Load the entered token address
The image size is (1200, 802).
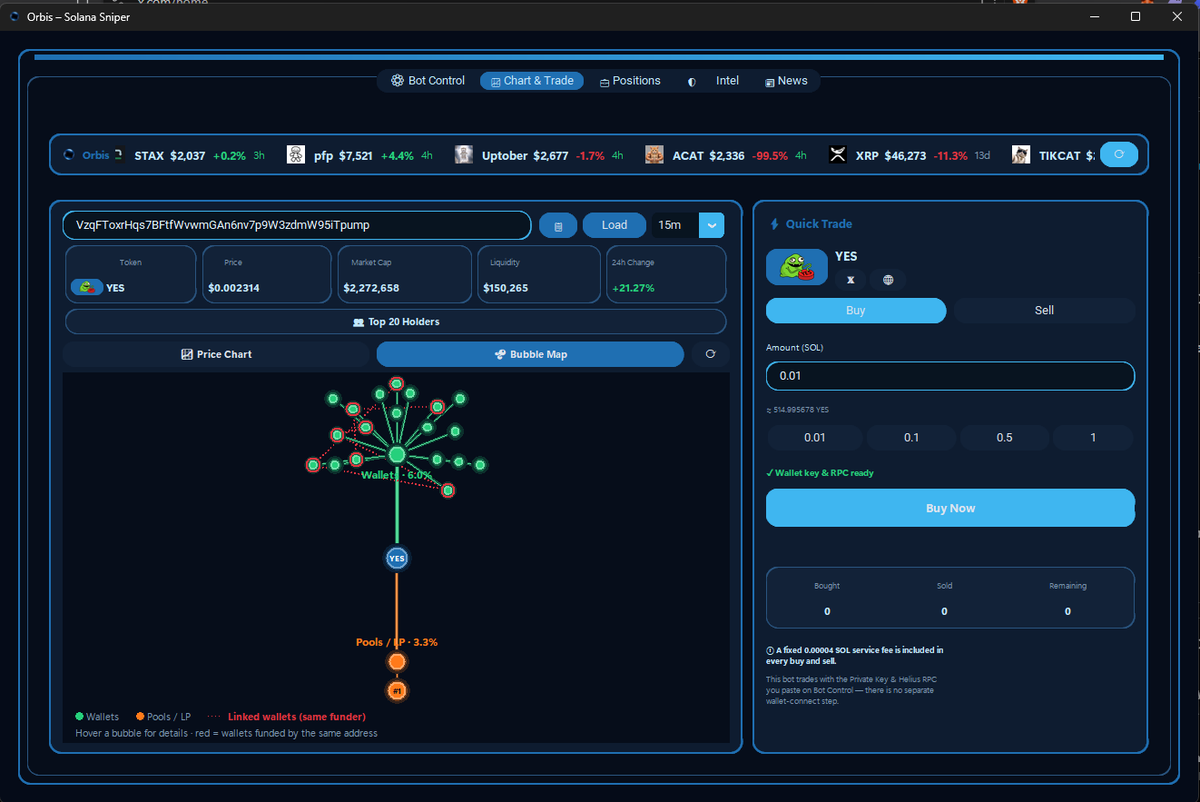click(x=614, y=225)
